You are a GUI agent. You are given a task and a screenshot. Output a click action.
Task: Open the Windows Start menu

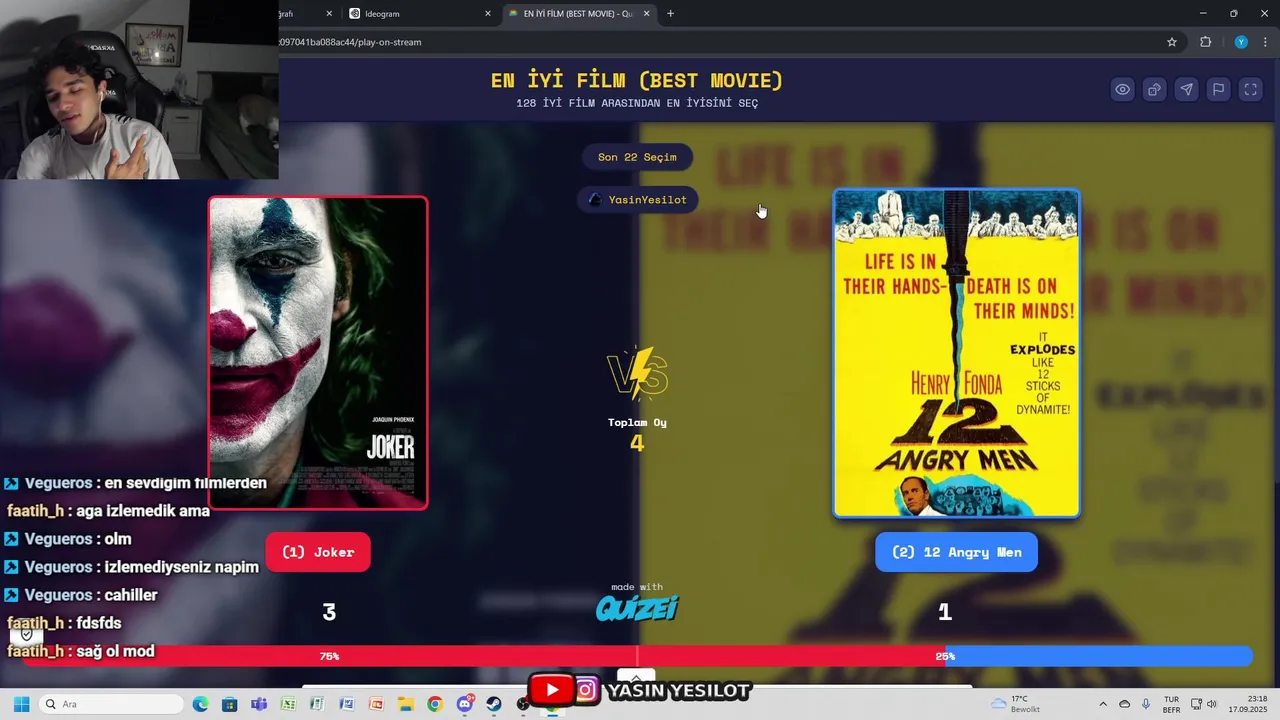[21, 704]
